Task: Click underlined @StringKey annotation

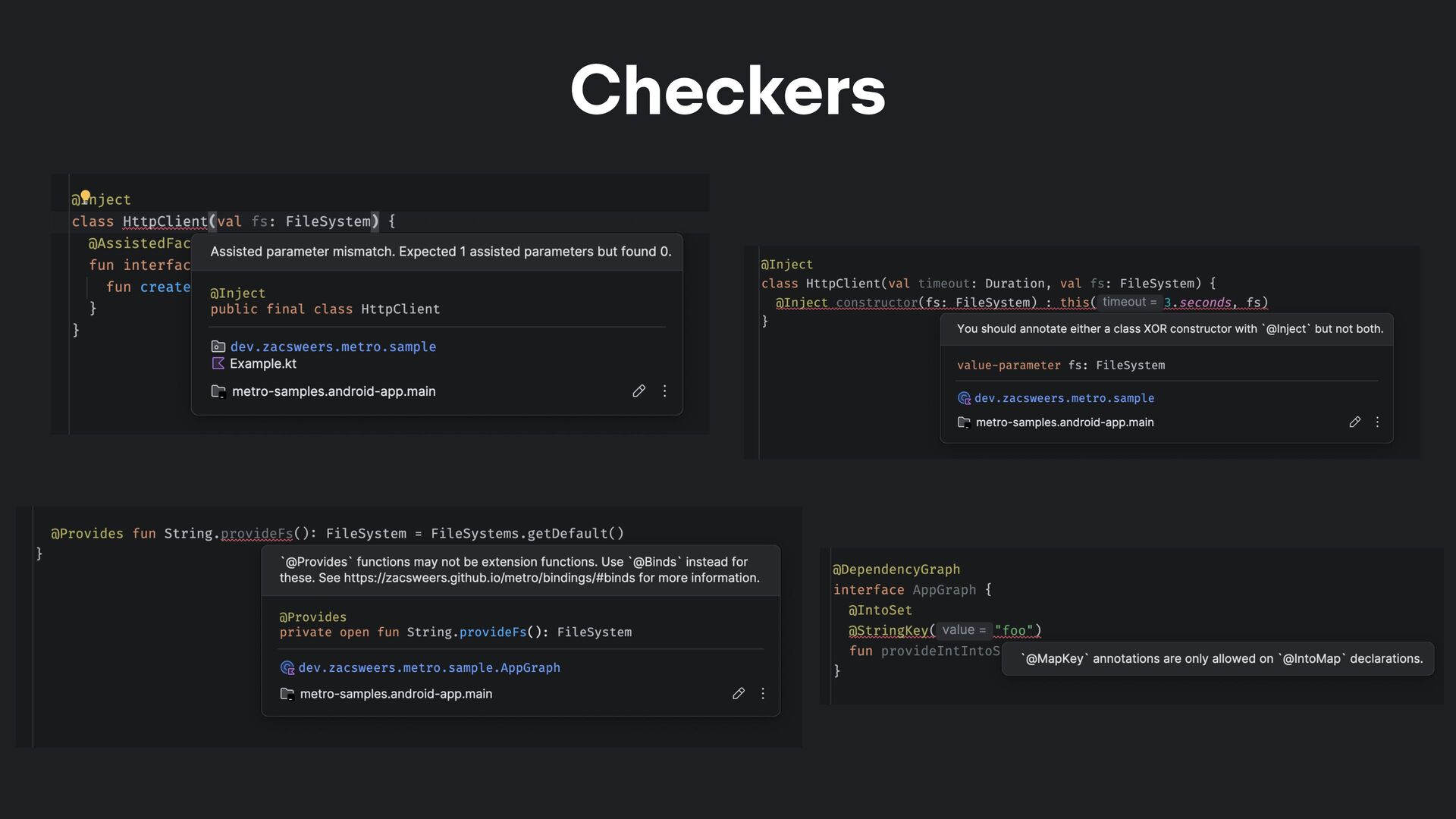Action: click(888, 631)
